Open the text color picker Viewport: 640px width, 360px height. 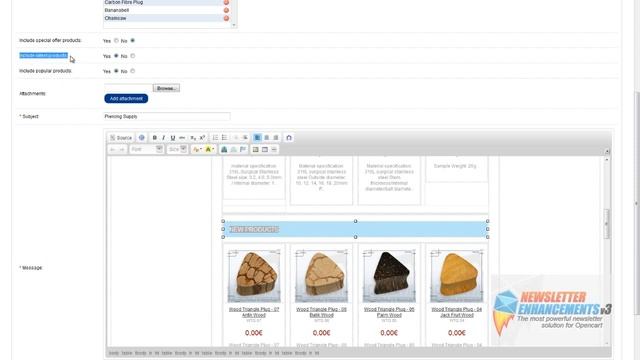(x=197, y=150)
